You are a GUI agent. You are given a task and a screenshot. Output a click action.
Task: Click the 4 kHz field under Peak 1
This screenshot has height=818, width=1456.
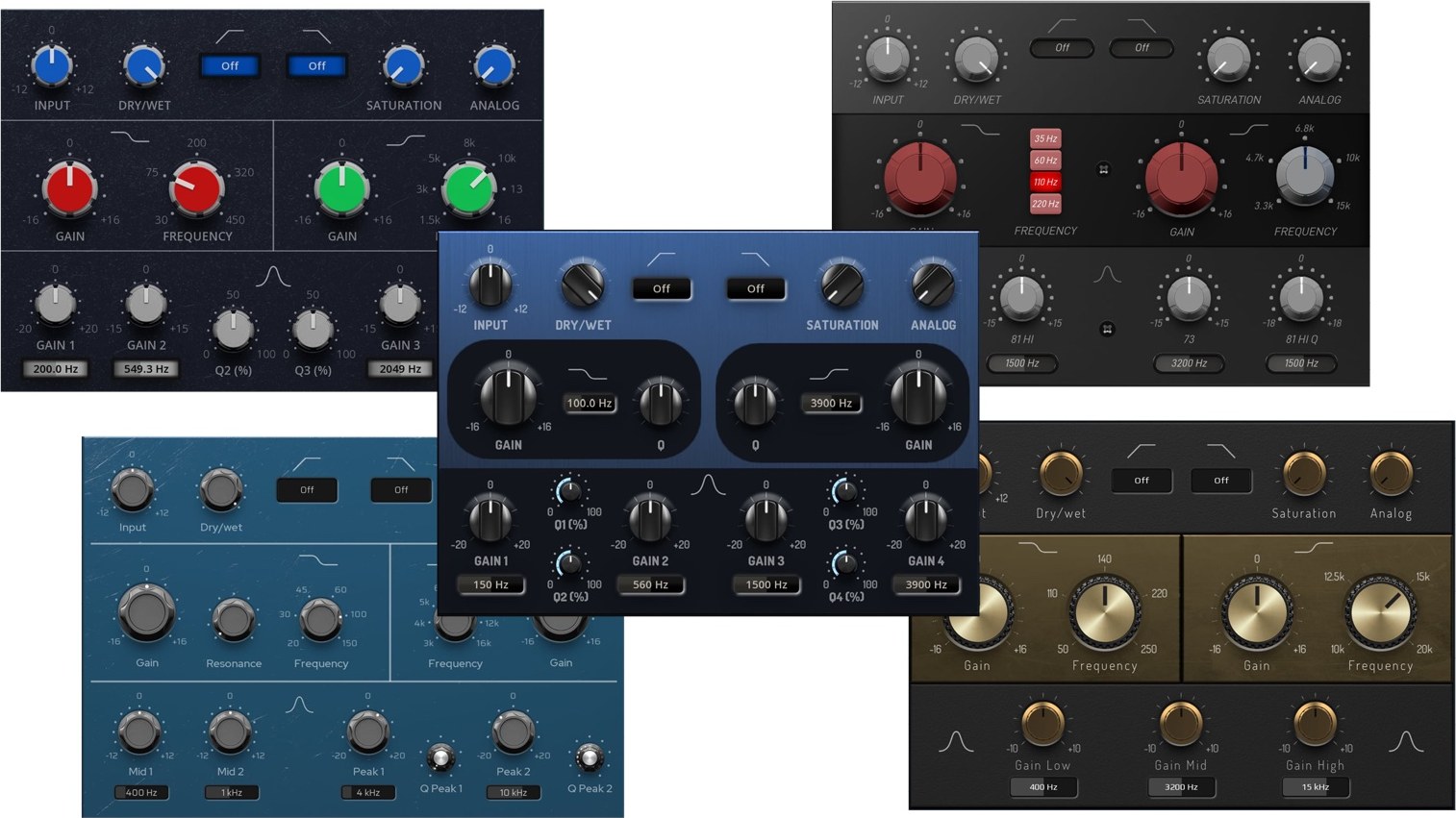[368, 793]
